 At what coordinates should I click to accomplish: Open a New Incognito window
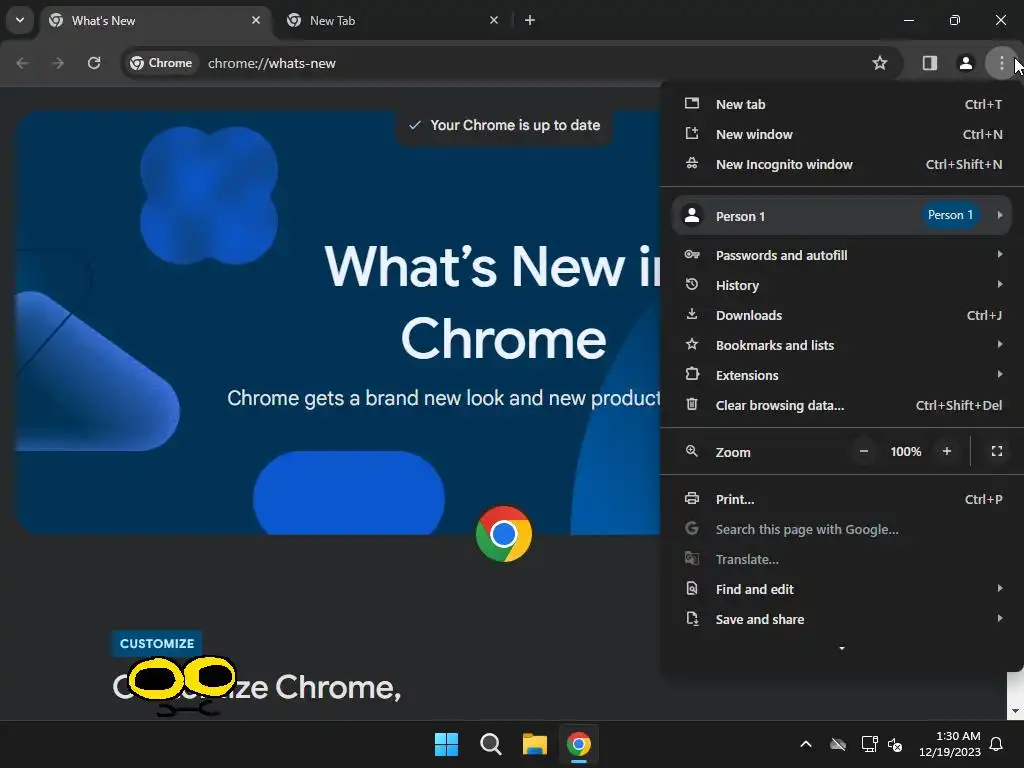pyautogui.click(x=842, y=165)
